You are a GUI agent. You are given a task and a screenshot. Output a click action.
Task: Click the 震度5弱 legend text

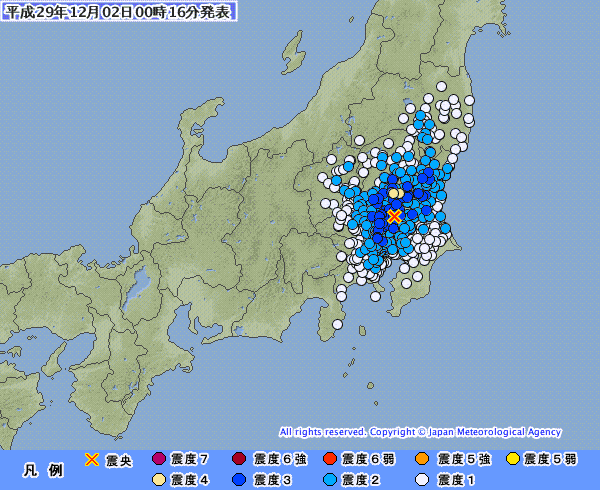pyautogui.click(x=550, y=459)
